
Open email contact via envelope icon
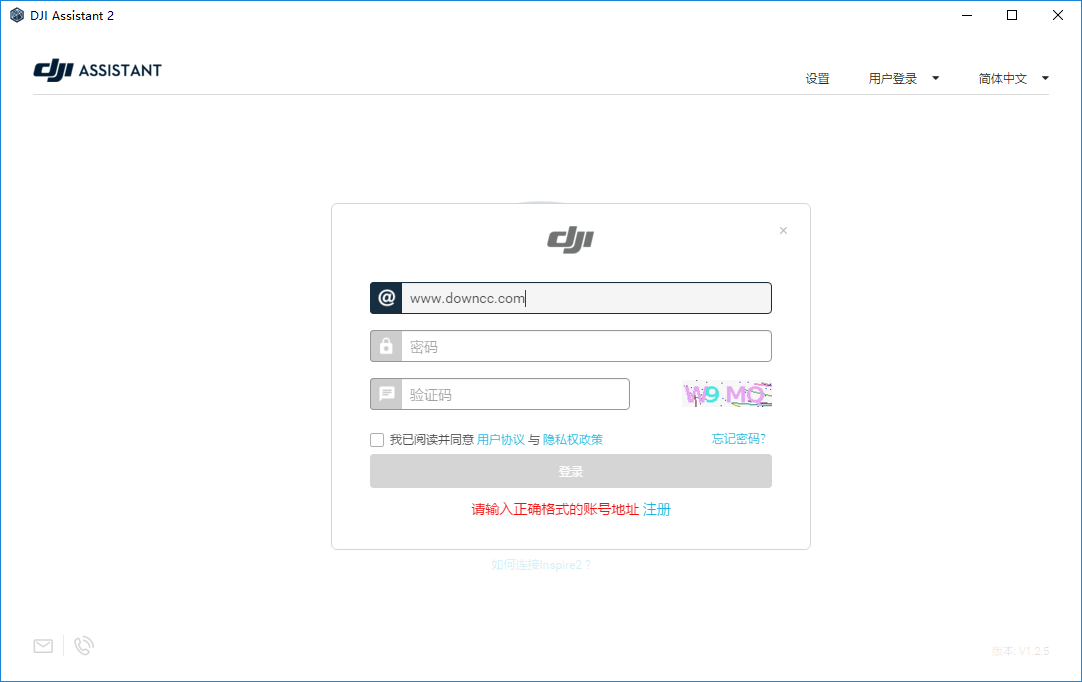point(42,645)
